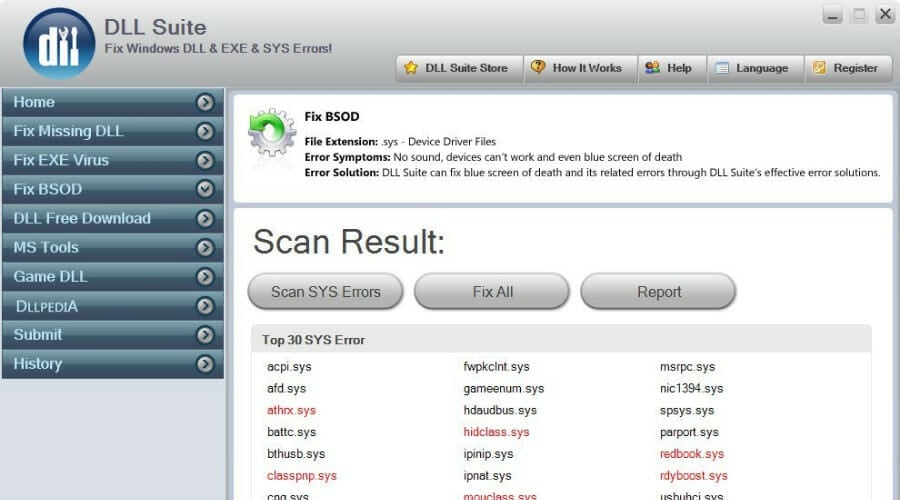
Task: Click the Scan SYS Errors button
Action: point(325,292)
